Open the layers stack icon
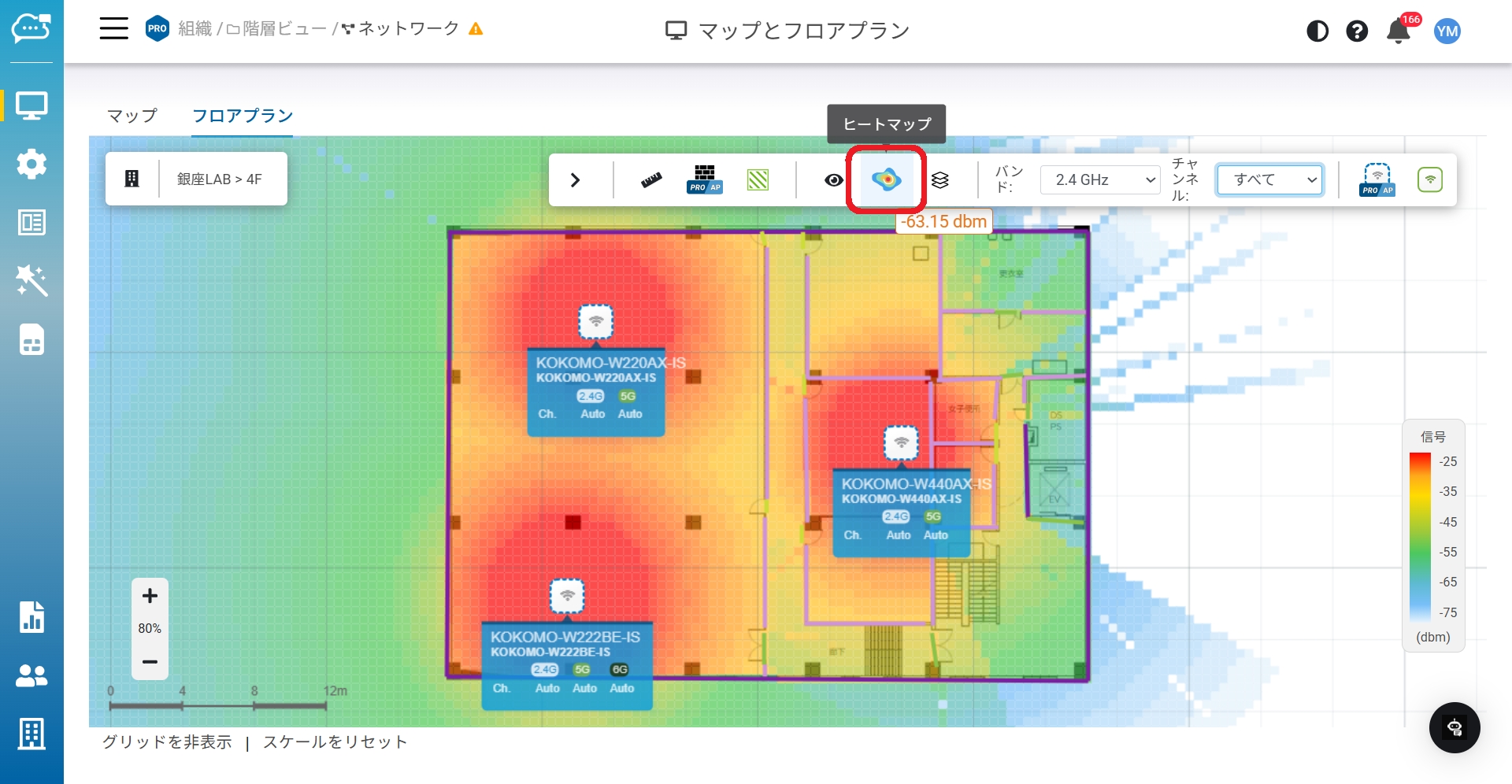This screenshot has width=1512, height=784. coord(939,179)
